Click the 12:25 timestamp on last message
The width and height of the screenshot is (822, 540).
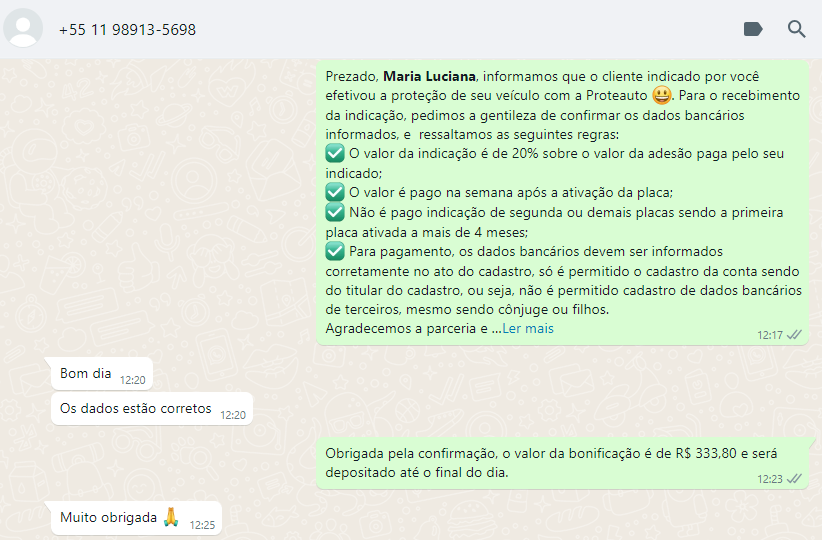tap(202, 525)
